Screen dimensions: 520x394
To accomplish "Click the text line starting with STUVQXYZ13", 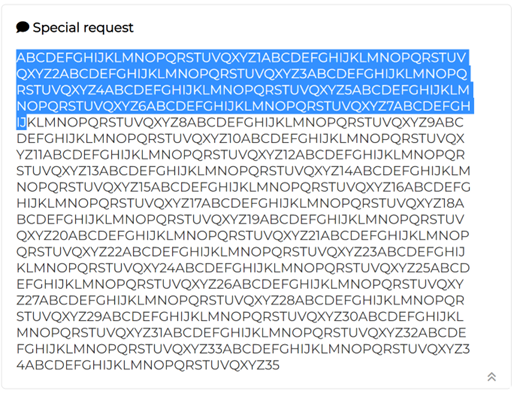I will click(243, 171).
